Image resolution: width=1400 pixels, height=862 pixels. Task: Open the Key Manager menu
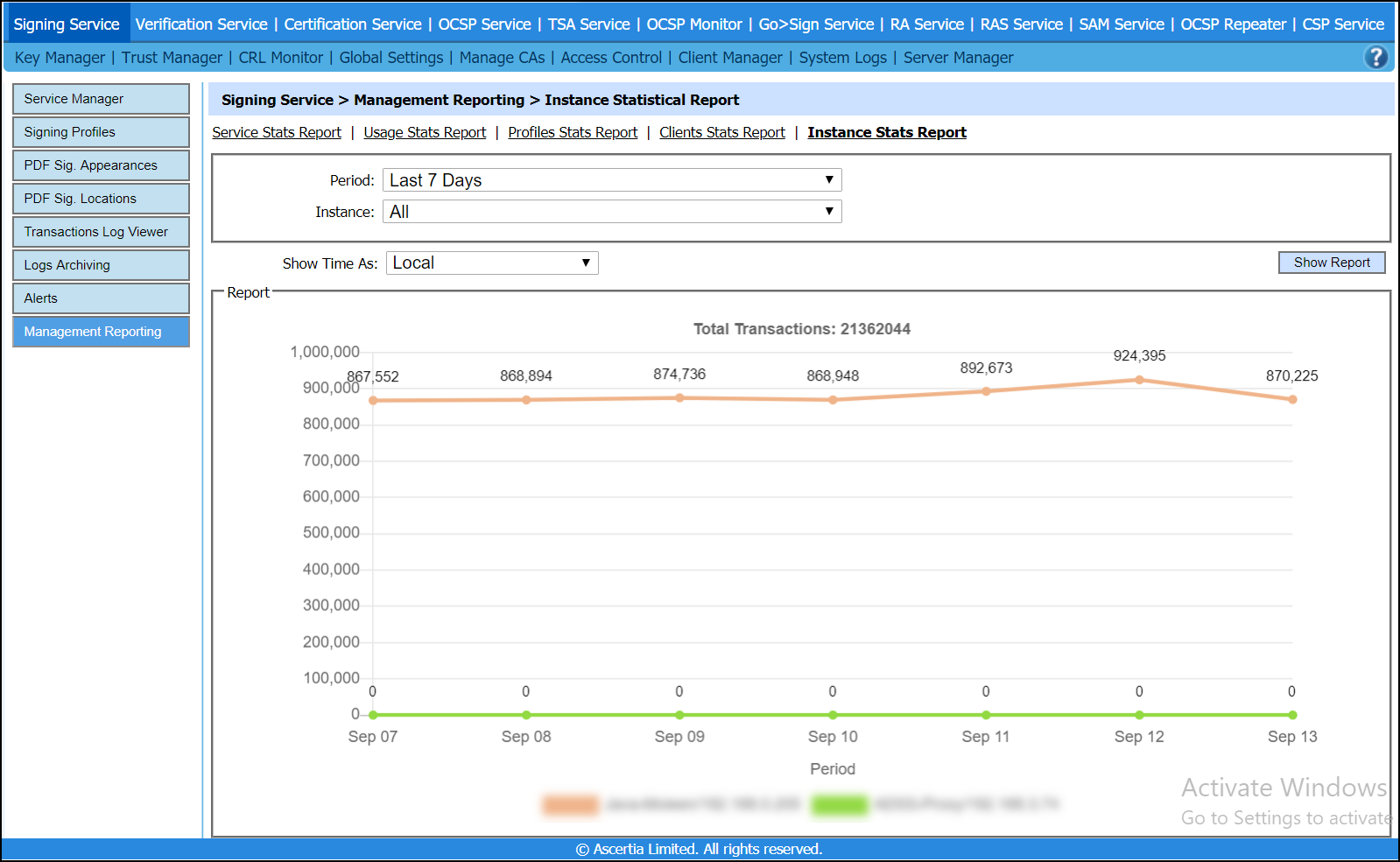point(60,58)
